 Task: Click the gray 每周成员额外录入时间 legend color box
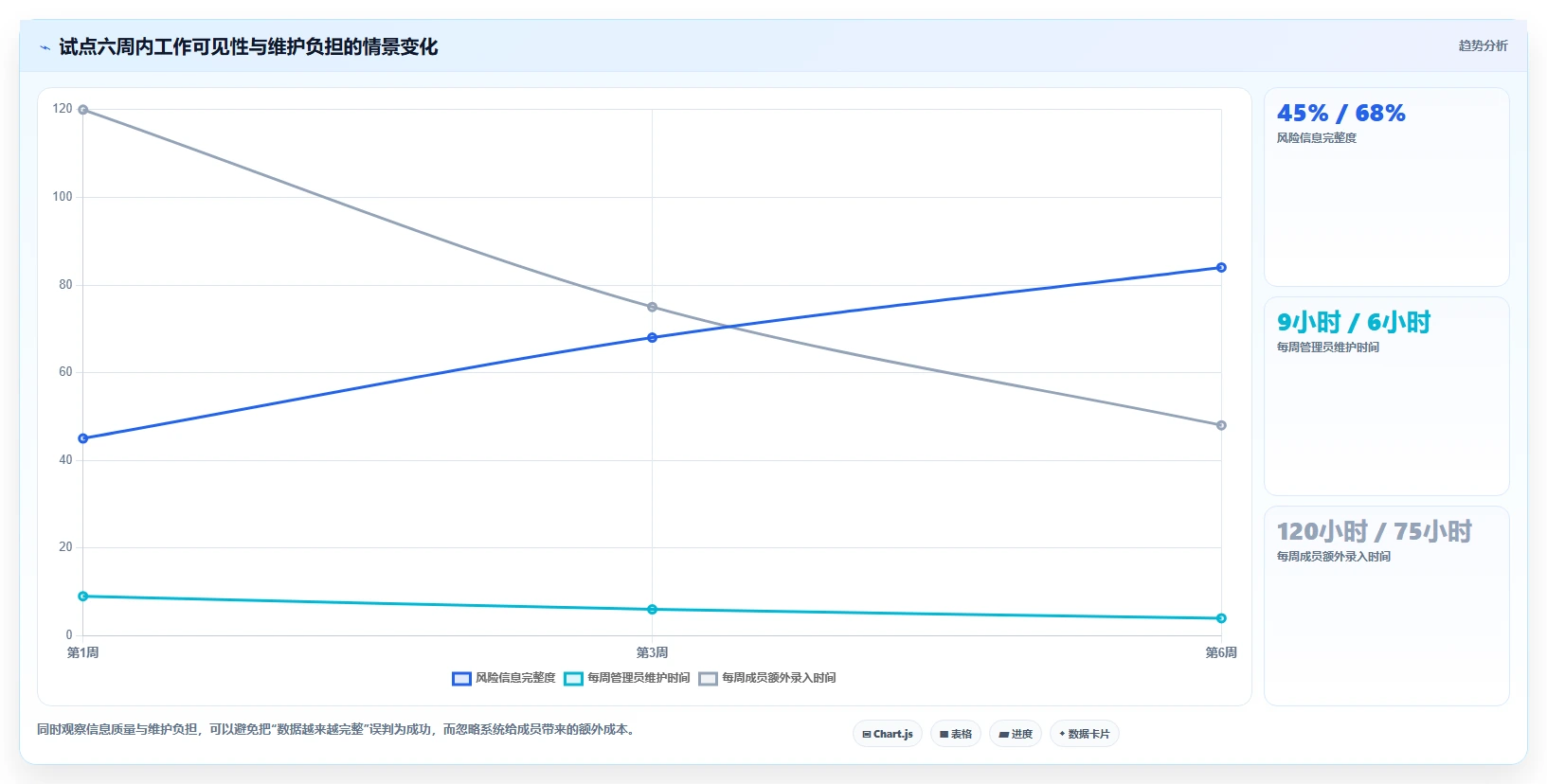tap(708, 678)
